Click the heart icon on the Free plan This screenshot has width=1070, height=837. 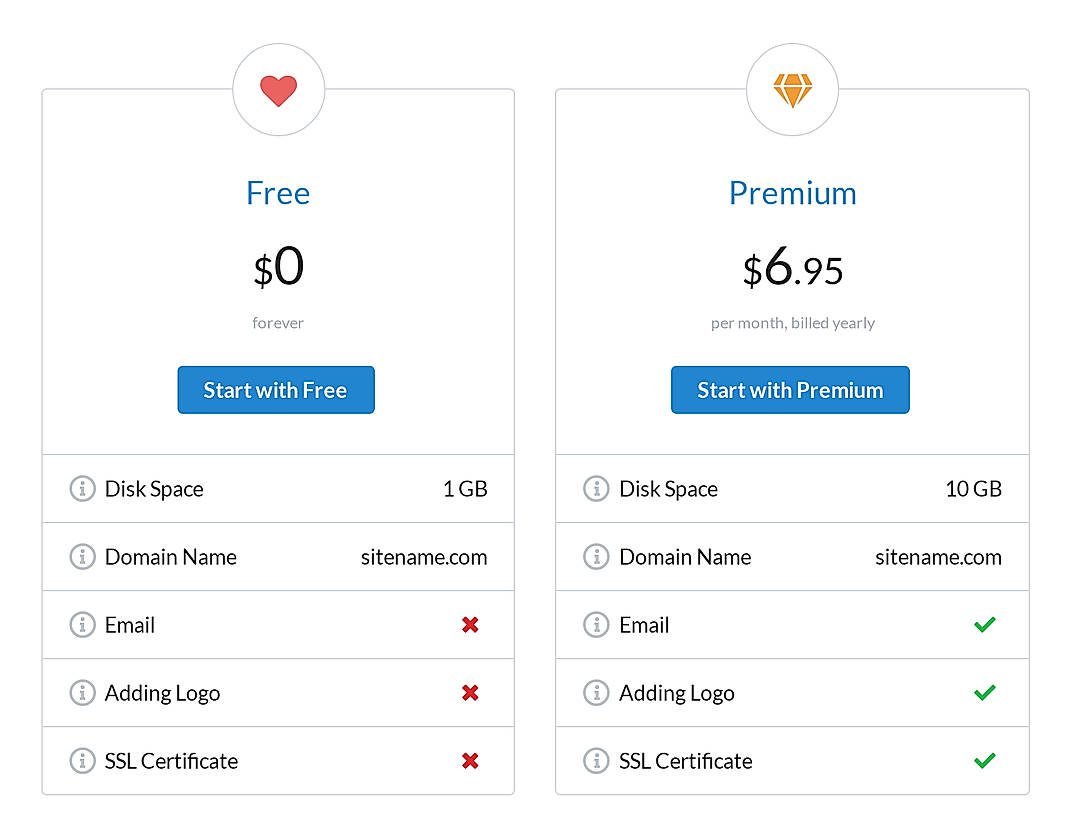click(278, 88)
